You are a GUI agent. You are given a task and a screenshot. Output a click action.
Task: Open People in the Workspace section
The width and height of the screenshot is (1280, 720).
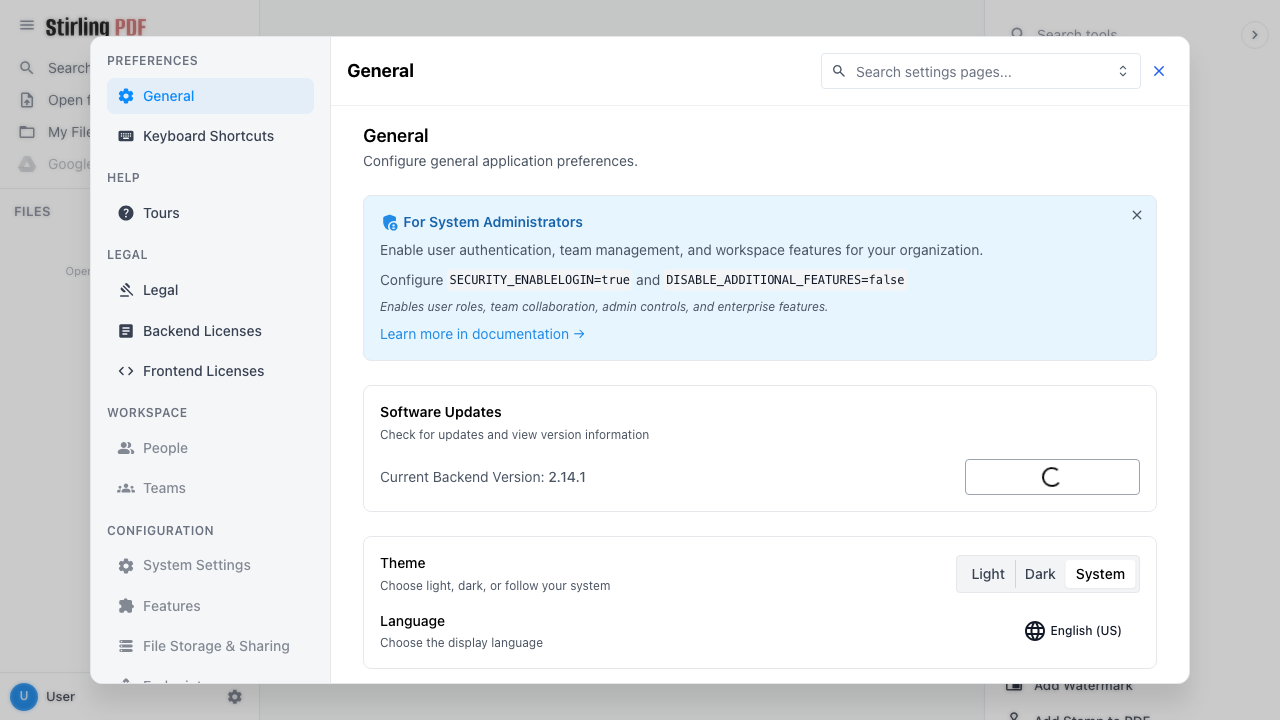(211, 448)
